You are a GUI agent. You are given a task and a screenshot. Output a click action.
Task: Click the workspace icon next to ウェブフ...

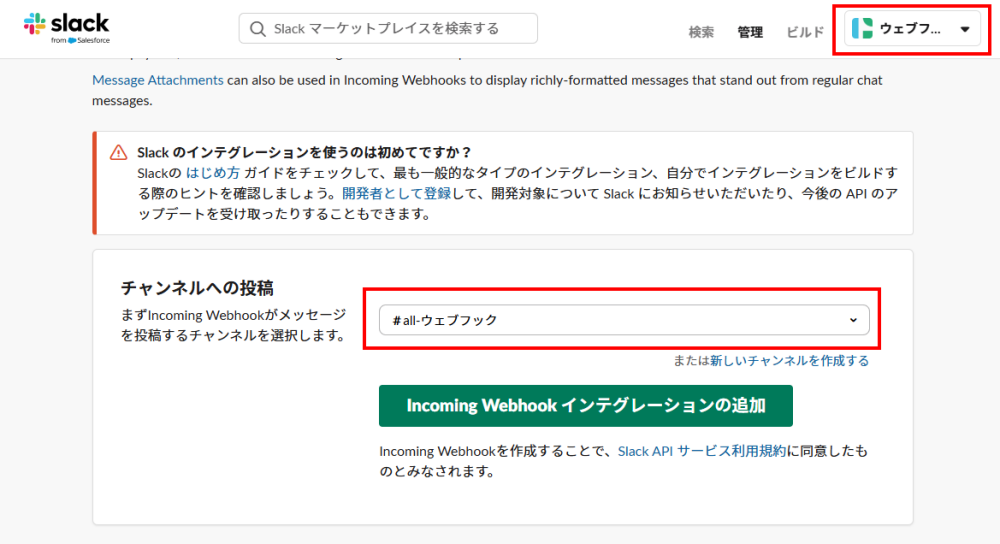(862, 28)
